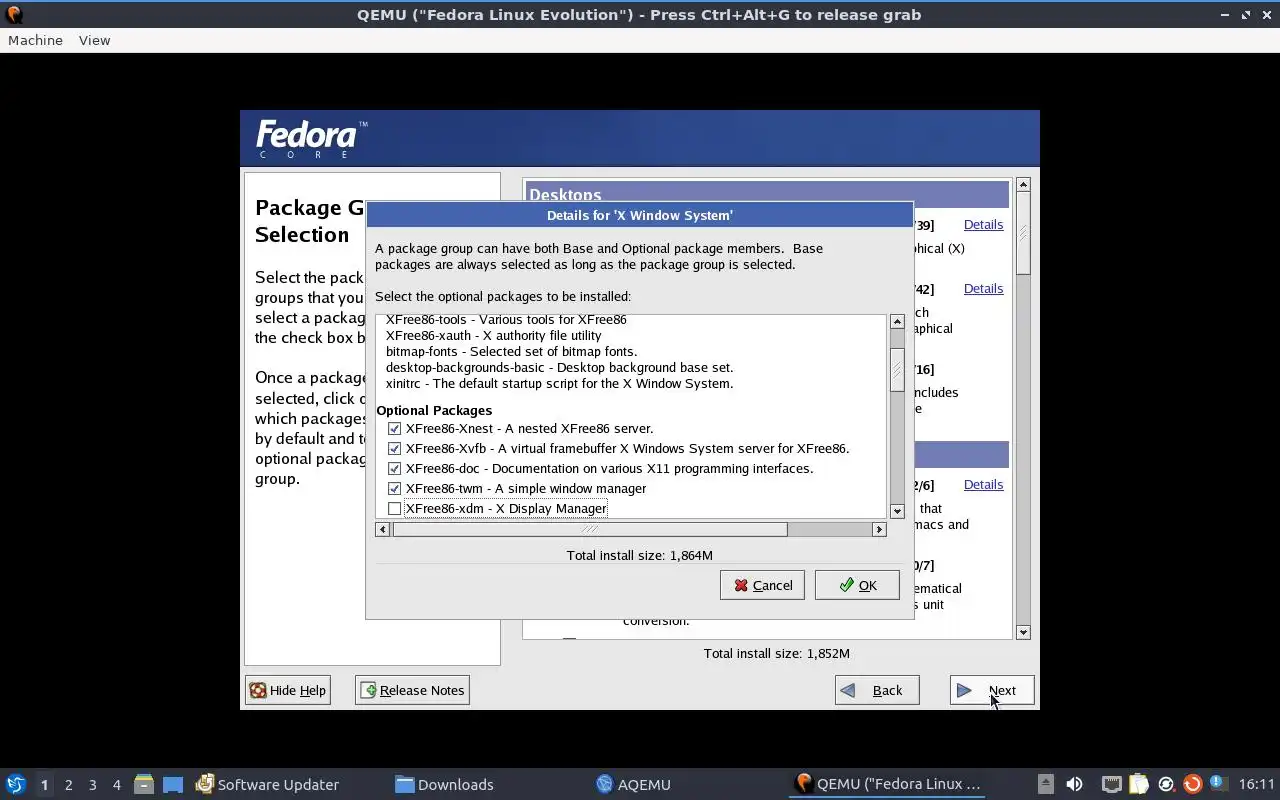Switch to the Software Updater taskbar window
The height and width of the screenshot is (800, 1280).
click(x=268, y=784)
